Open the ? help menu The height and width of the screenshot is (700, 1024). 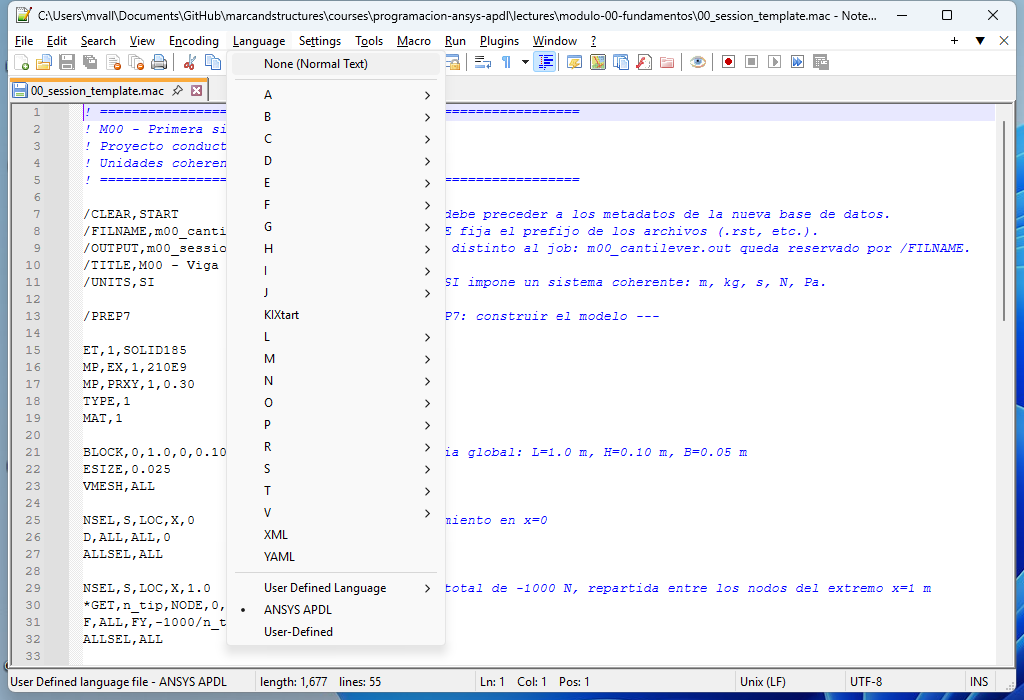click(593, 41)
